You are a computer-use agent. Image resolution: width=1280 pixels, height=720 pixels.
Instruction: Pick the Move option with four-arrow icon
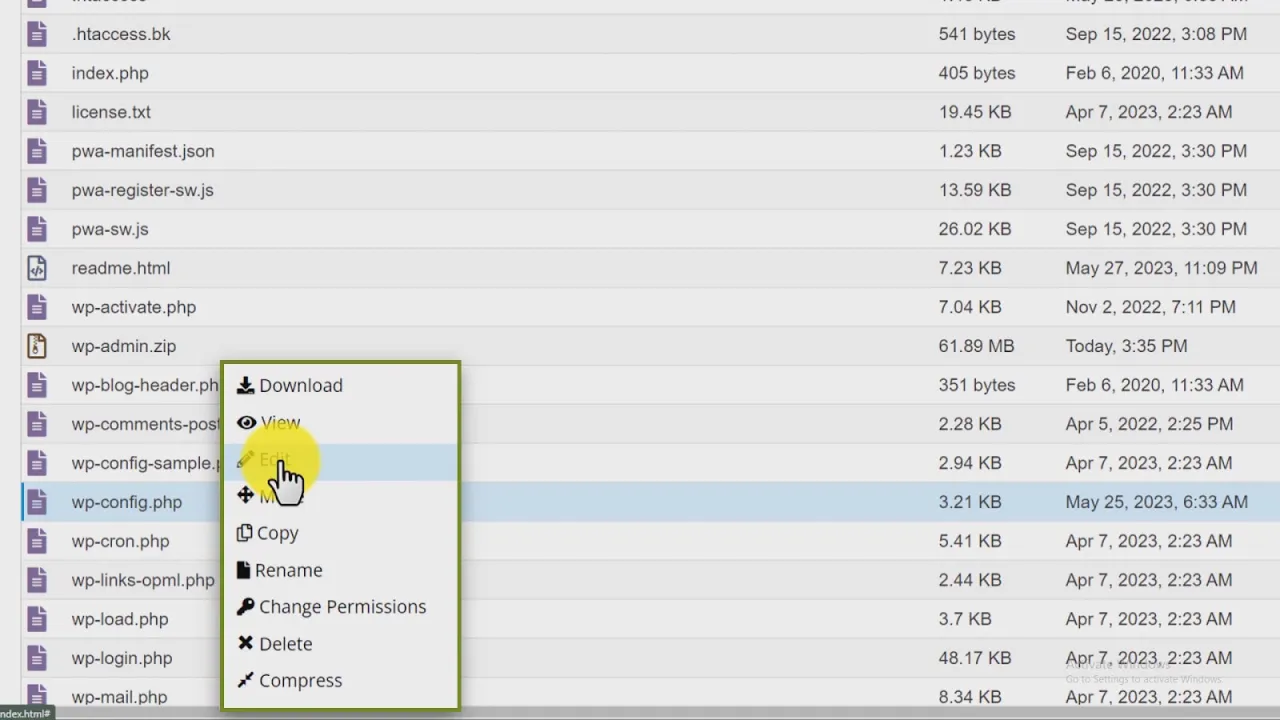click(x=340, y=496)
